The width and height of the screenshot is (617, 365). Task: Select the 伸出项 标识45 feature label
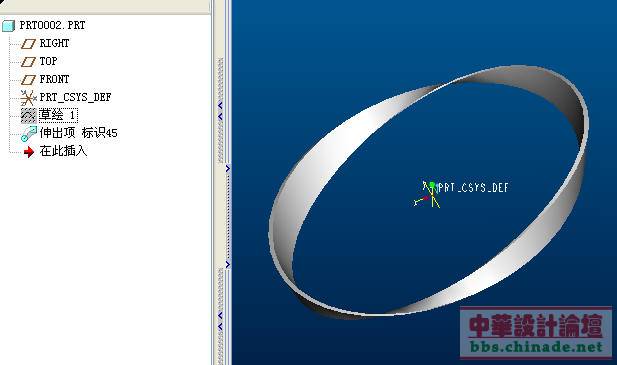tap(78, 133)
